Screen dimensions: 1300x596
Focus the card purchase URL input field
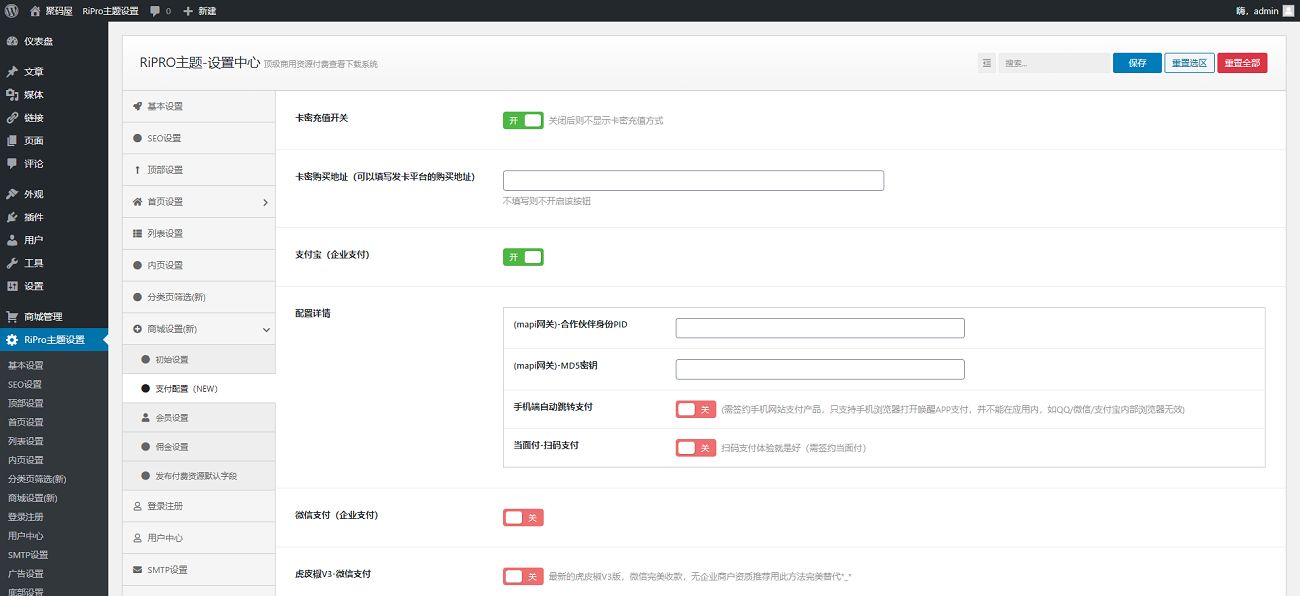693,181
